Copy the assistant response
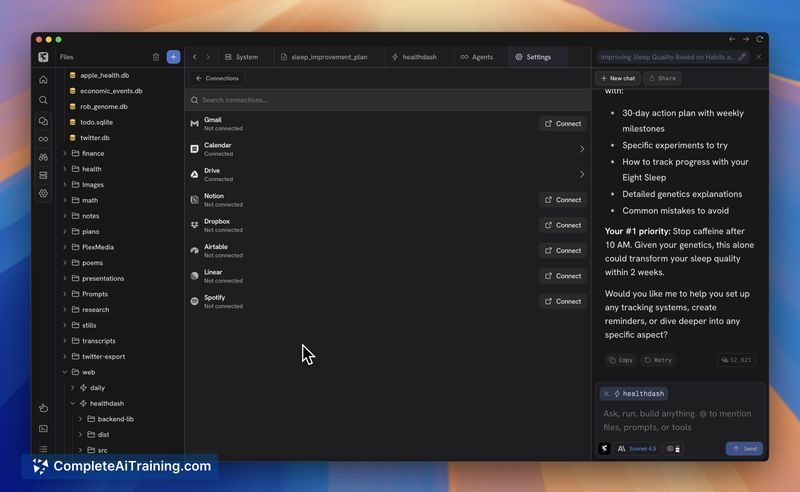This screenshot has height=492, width=800. (621, 360)
